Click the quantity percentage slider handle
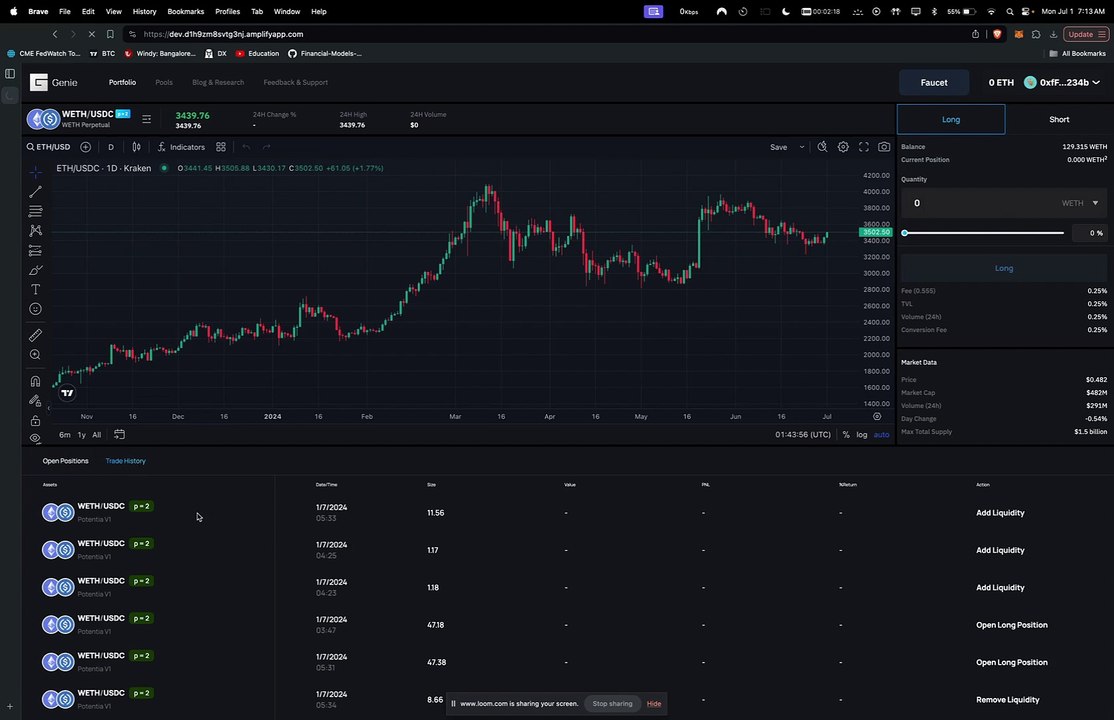1114x720 pixels. 904,232
